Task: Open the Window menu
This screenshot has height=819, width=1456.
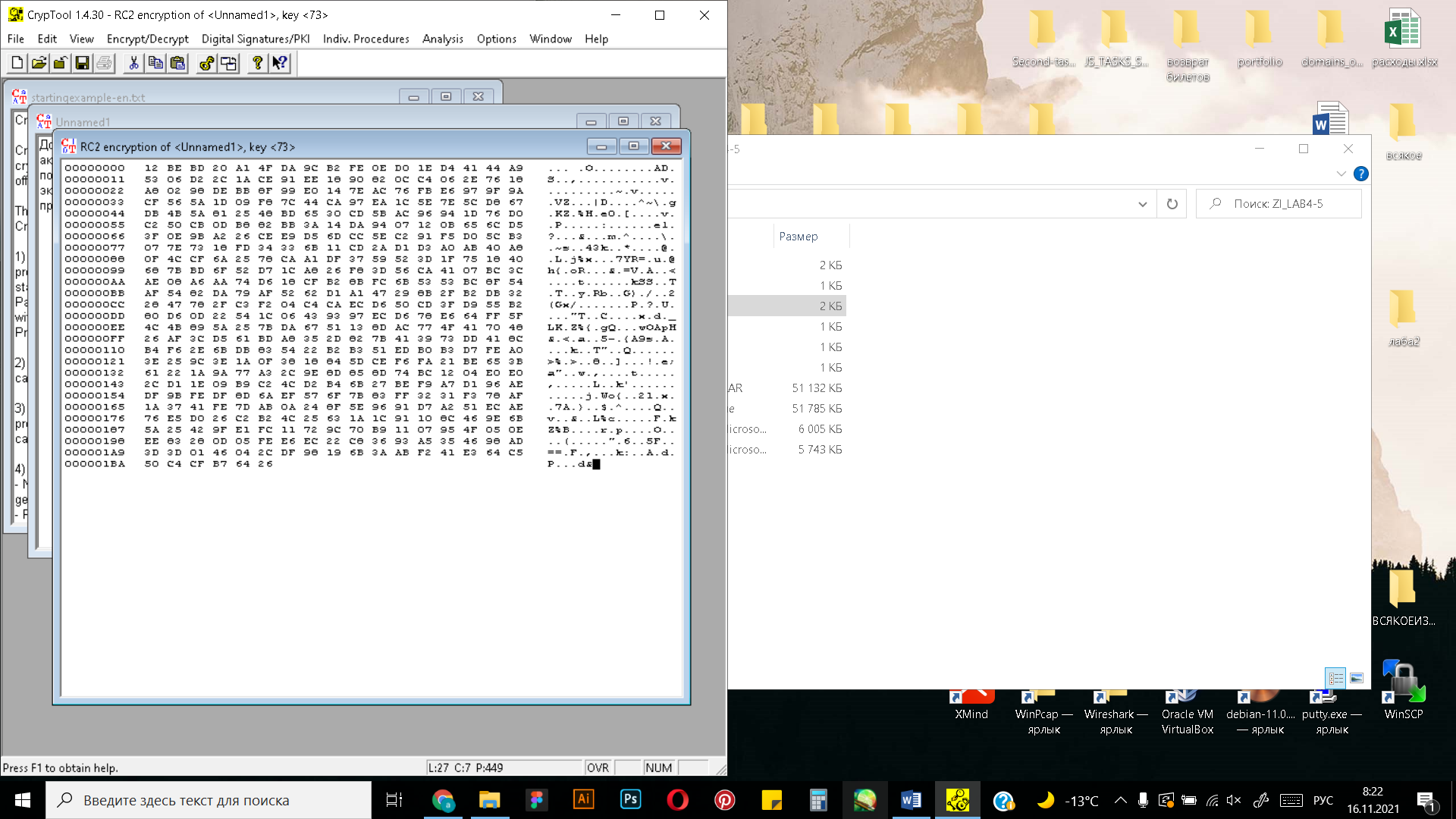Action: 551,39
